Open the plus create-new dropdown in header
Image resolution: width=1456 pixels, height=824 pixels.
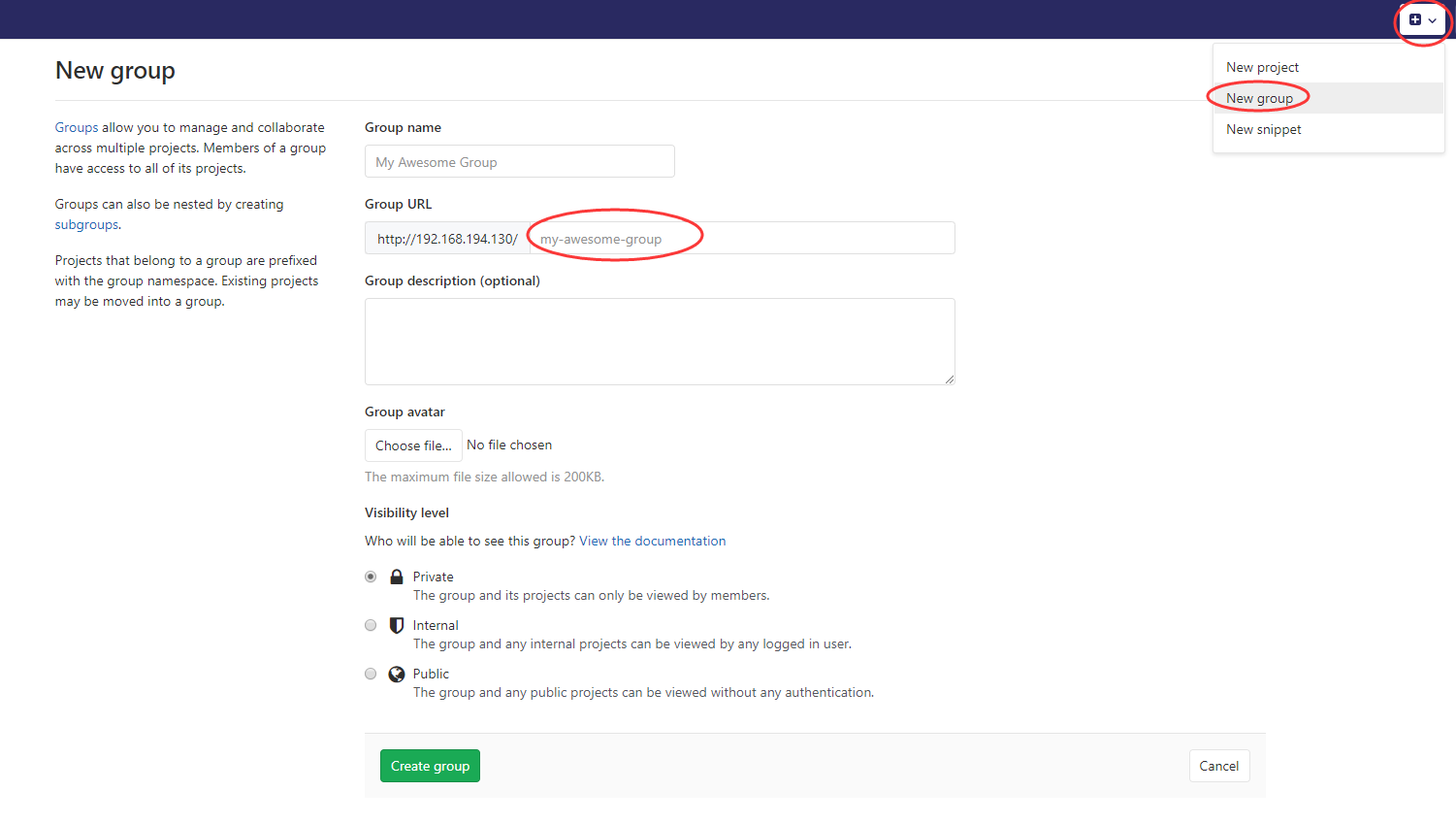tap(1422, 19)
